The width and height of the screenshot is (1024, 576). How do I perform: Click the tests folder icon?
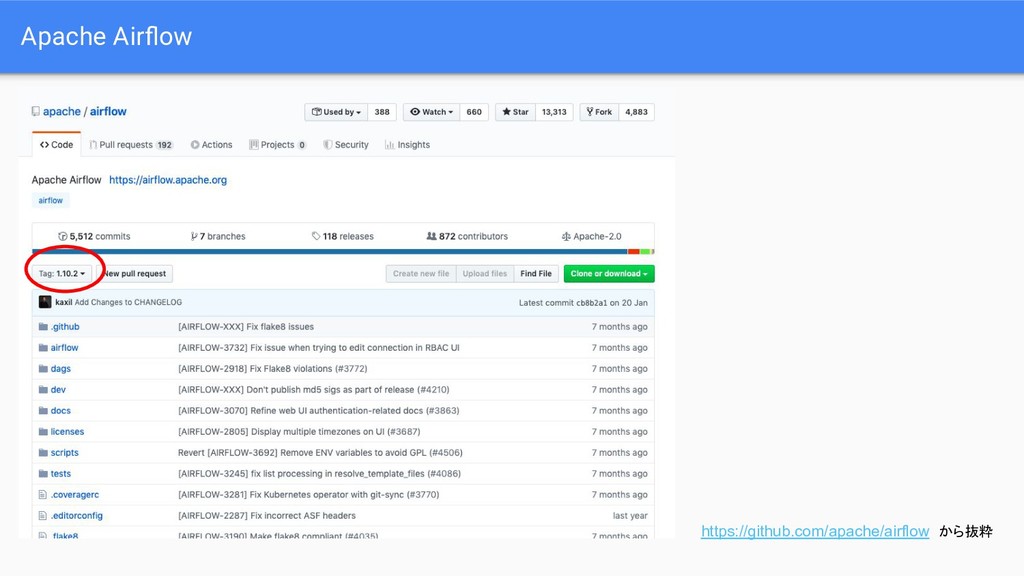click(x=43, y=473)
